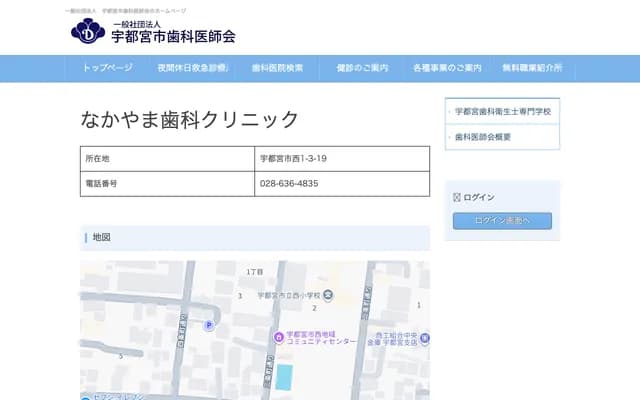
Task: Click the dental association logo emblem
Action: (x=88, y=31)
